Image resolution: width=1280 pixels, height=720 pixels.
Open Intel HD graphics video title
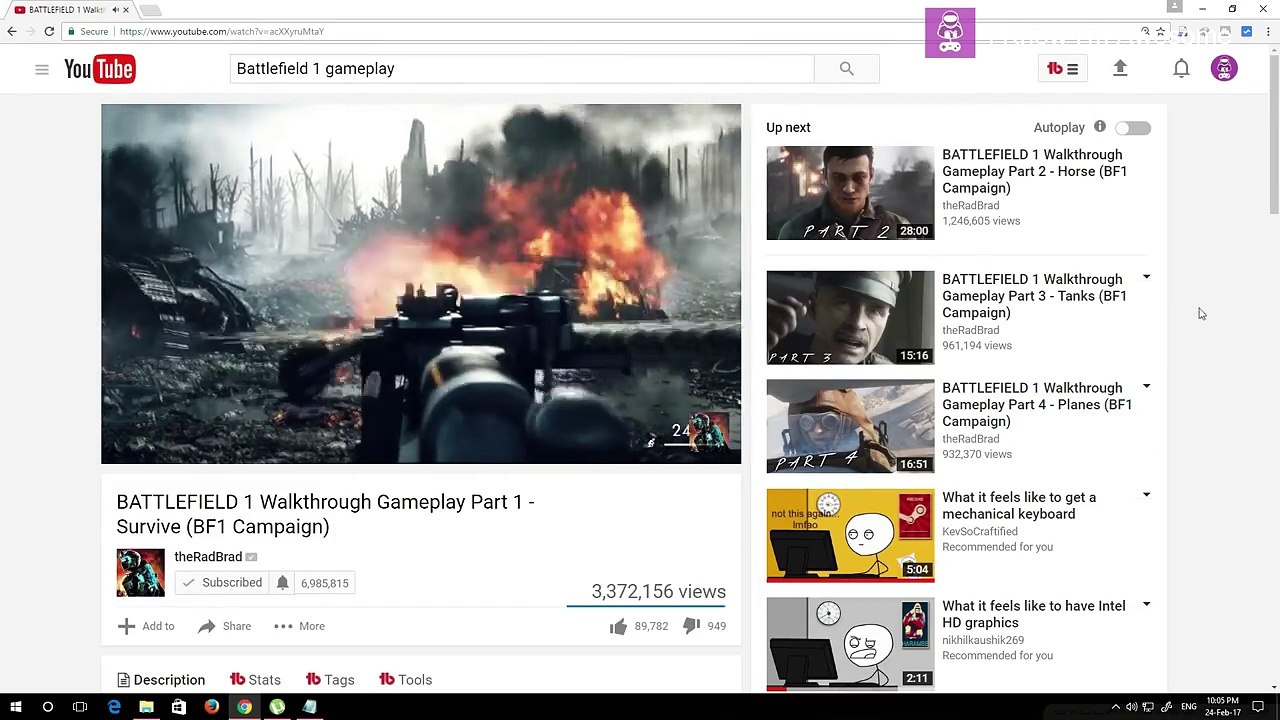point(1034,614)
